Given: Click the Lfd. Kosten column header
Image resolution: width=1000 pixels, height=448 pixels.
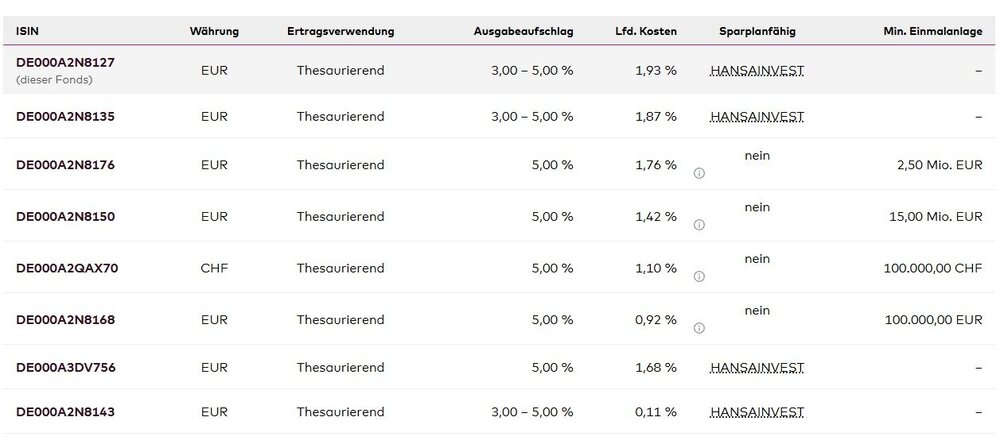Looking at the screenshot, I should click(645, 31).
